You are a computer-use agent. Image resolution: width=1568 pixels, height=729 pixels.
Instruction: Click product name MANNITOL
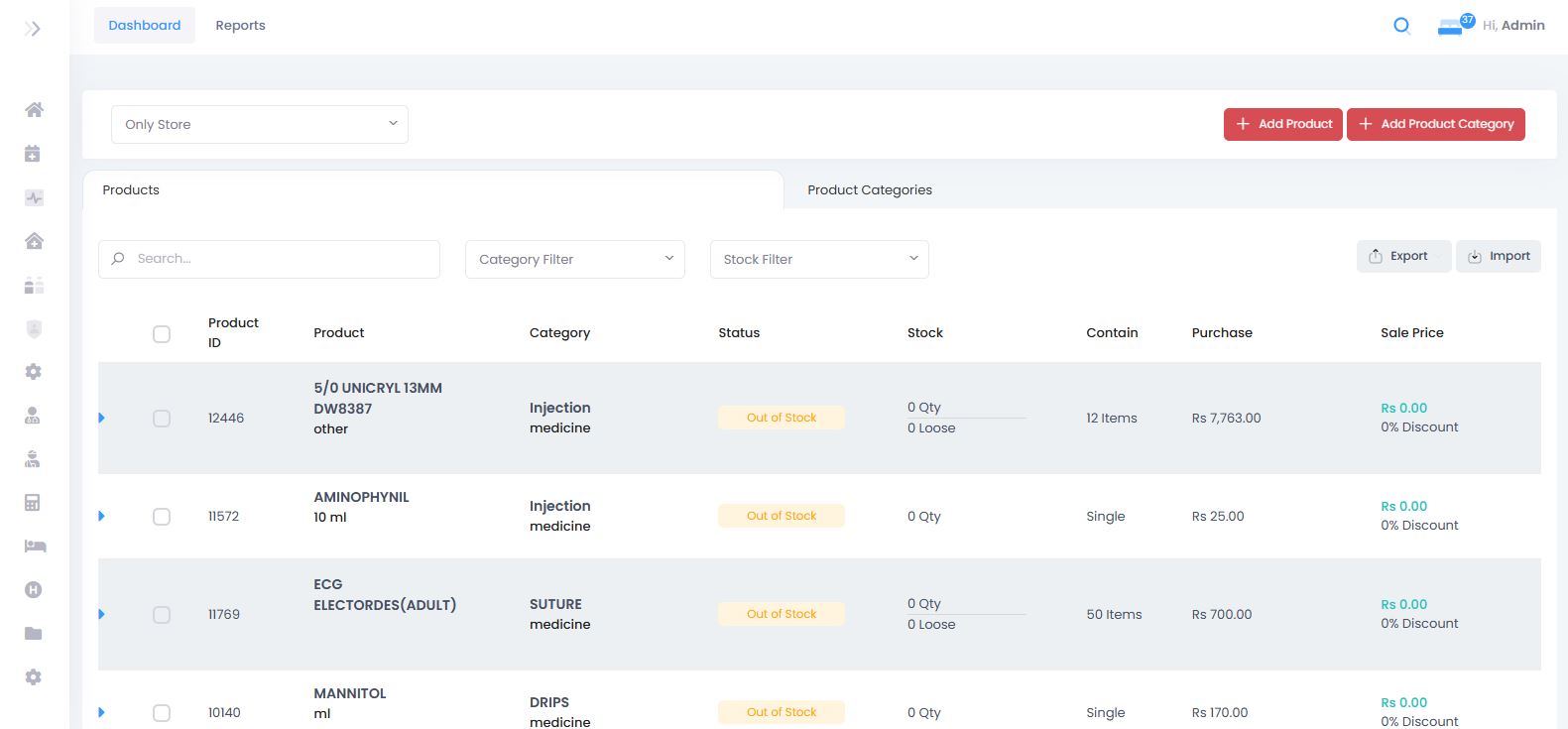(x=350, y=693)
